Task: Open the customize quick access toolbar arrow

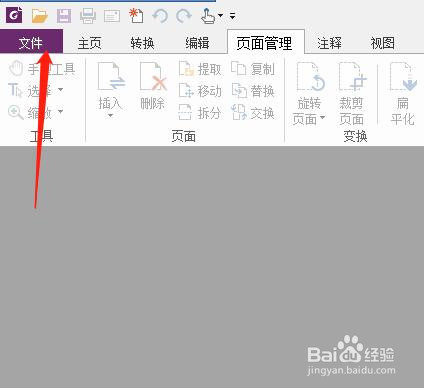Action: coord(233,16)
